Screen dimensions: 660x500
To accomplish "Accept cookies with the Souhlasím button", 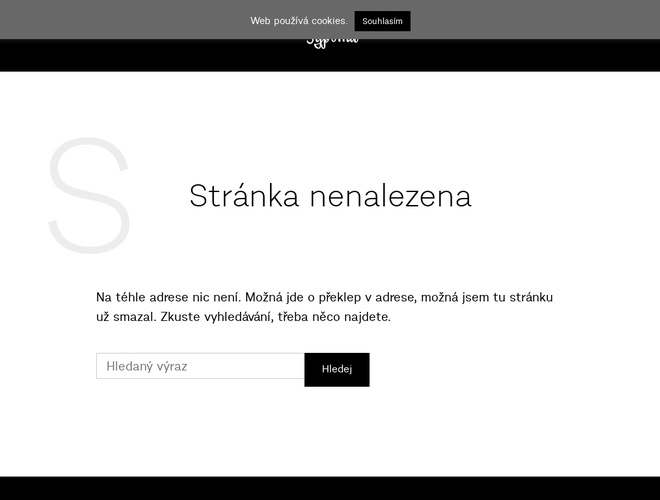I will (x=382, y=21).
